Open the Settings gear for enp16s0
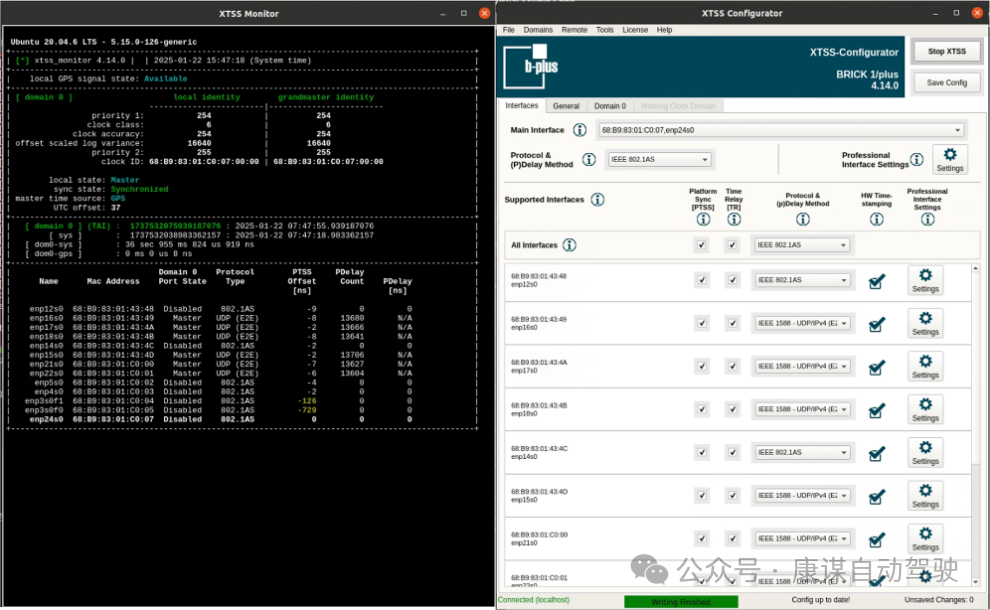The width and height of the screenshot is (990, 610). 925,323
